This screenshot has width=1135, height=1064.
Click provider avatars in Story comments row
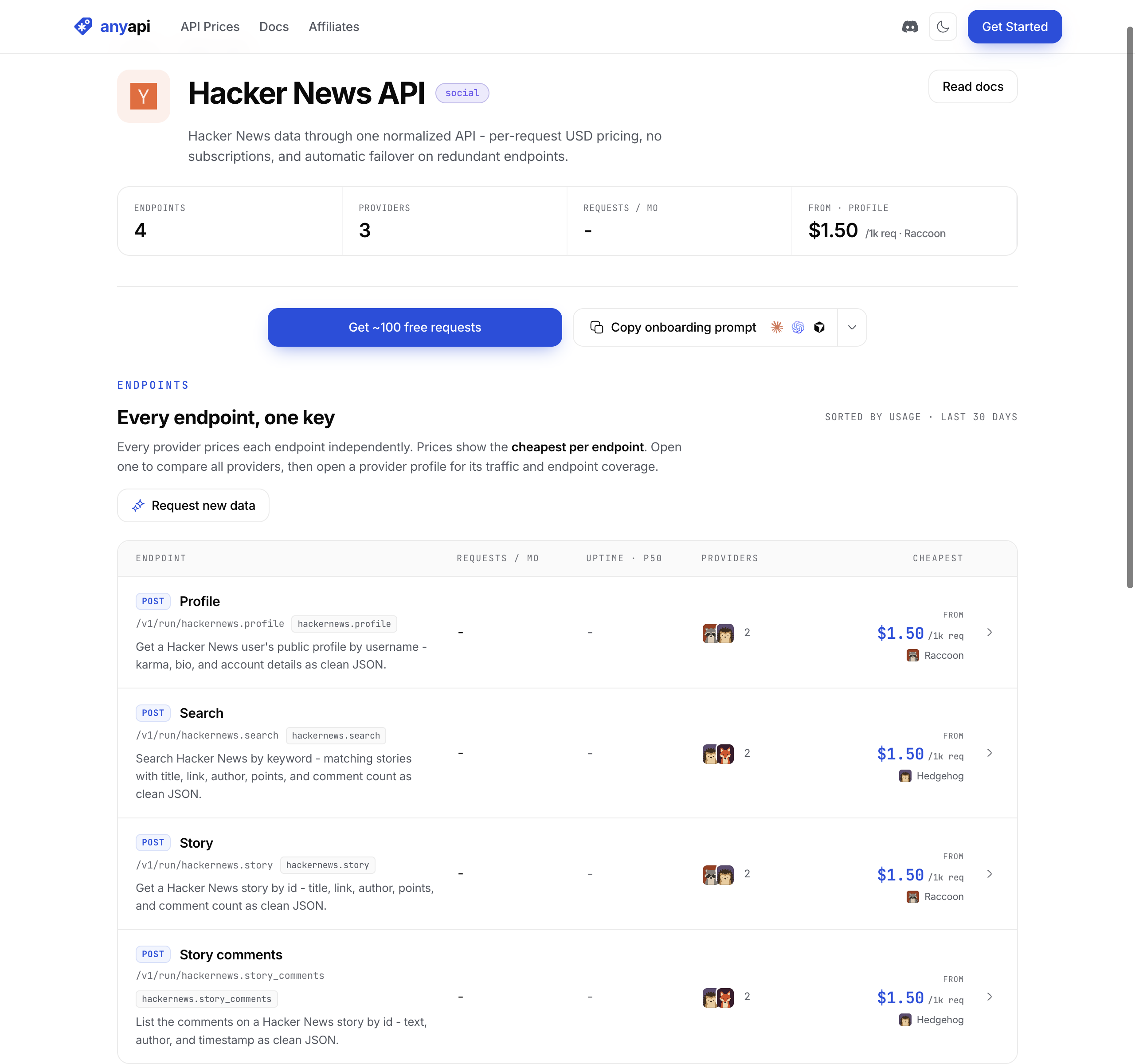tap(718, 997)
